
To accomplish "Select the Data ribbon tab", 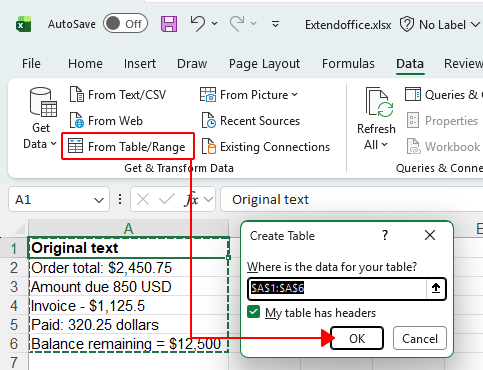I will [410, 63].
